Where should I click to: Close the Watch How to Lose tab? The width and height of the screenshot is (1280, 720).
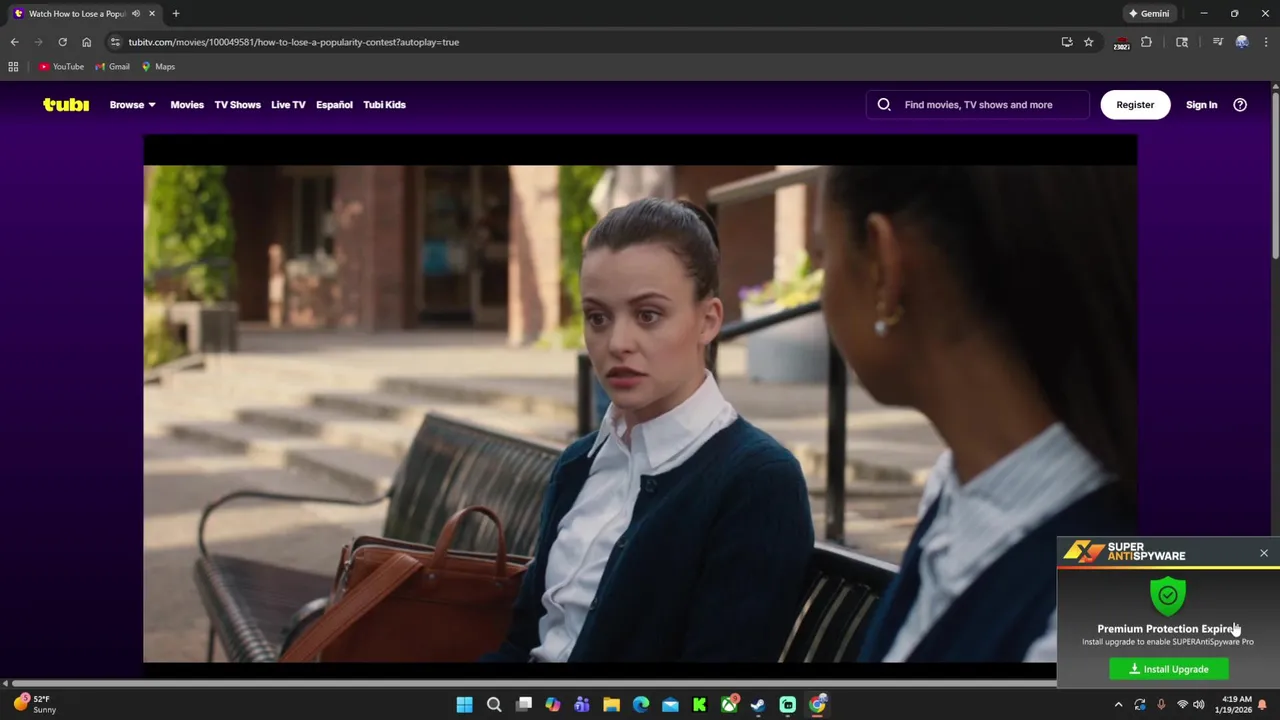click(x=152, y=14)
